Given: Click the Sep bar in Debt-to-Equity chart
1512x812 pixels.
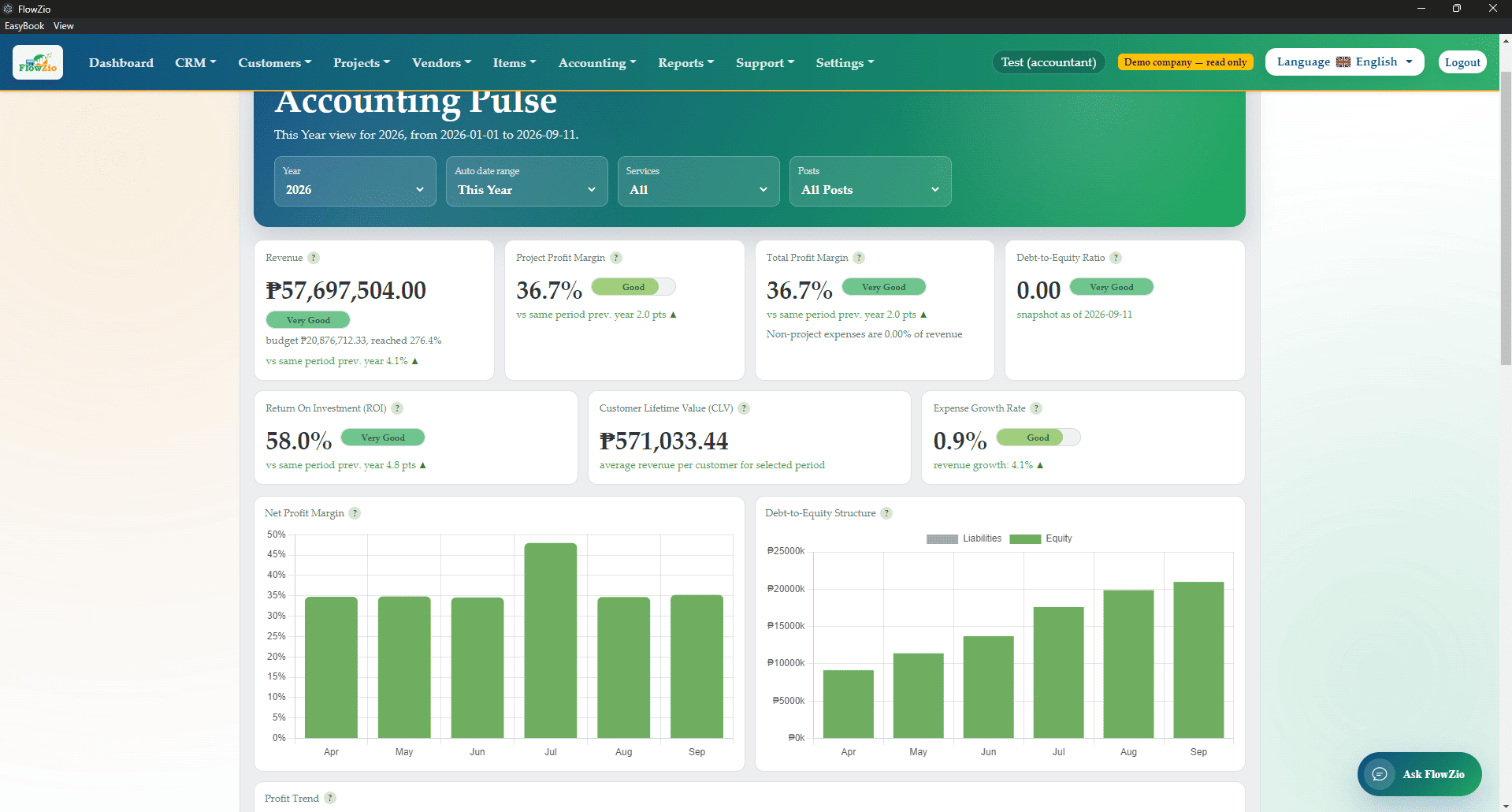Looking at the screenshot, I should pos(1198,660).
